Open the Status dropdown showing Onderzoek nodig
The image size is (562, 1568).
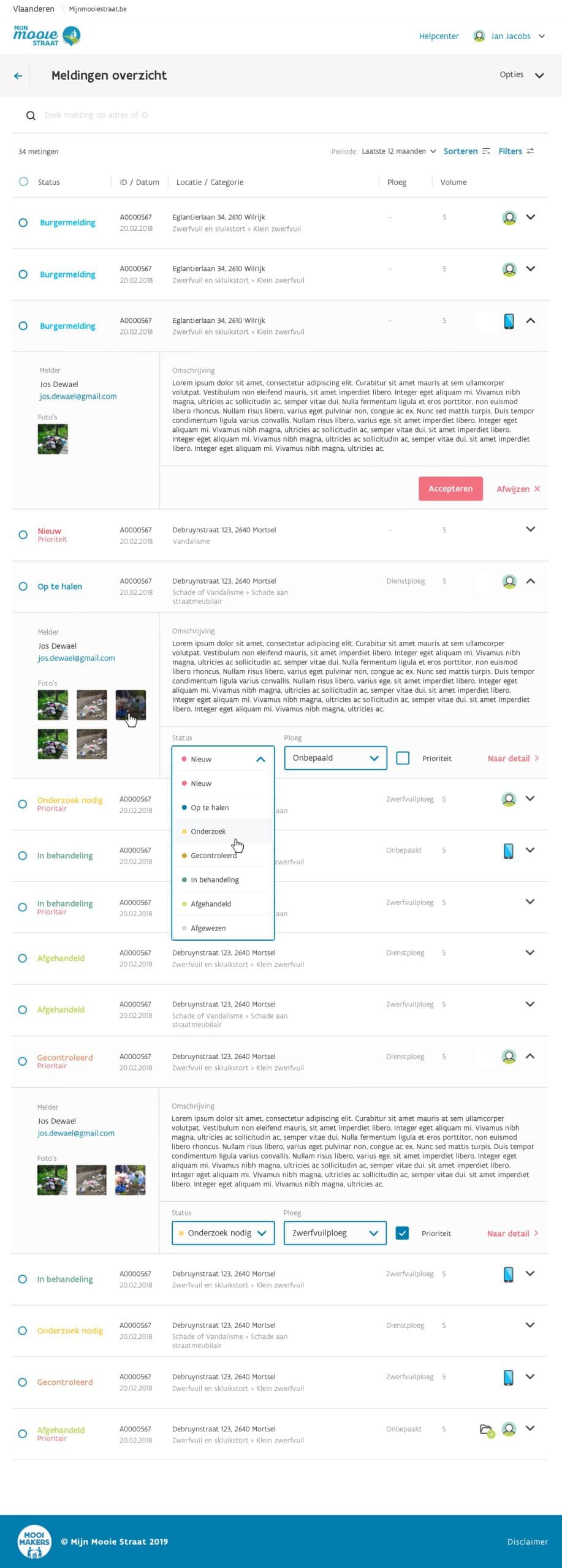223,1233
